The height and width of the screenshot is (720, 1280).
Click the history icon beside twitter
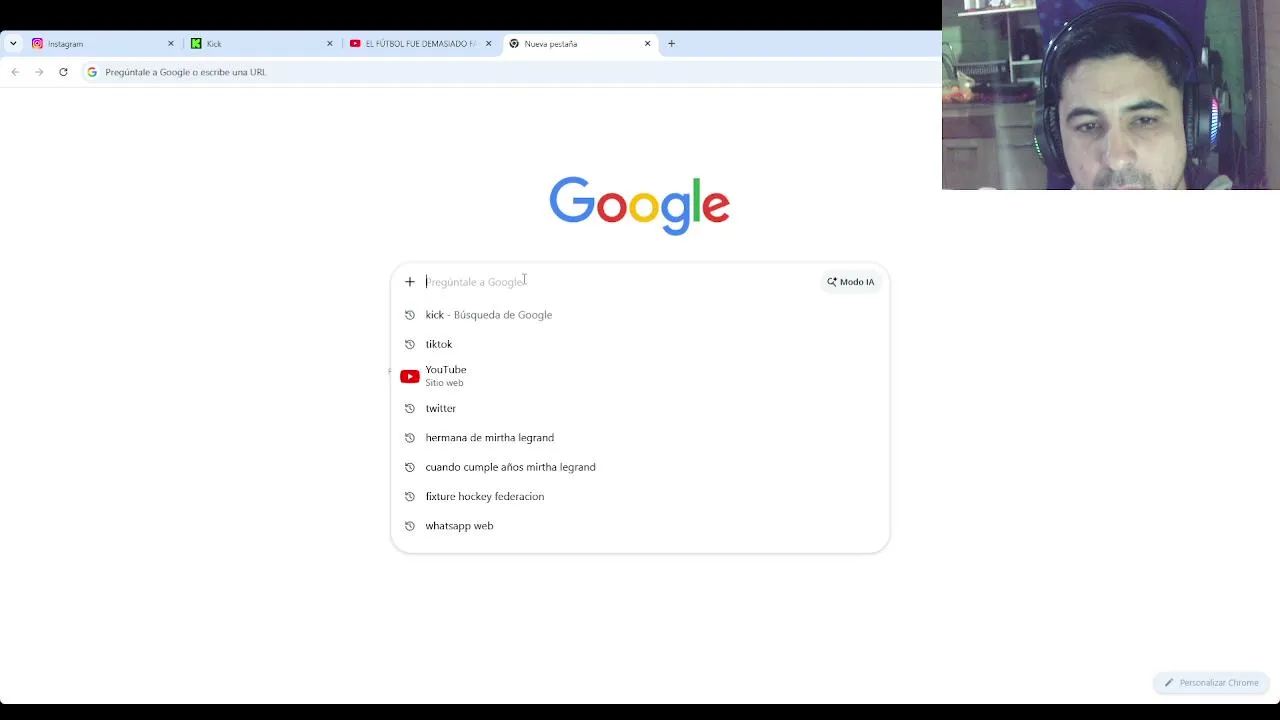click(409, 408)
